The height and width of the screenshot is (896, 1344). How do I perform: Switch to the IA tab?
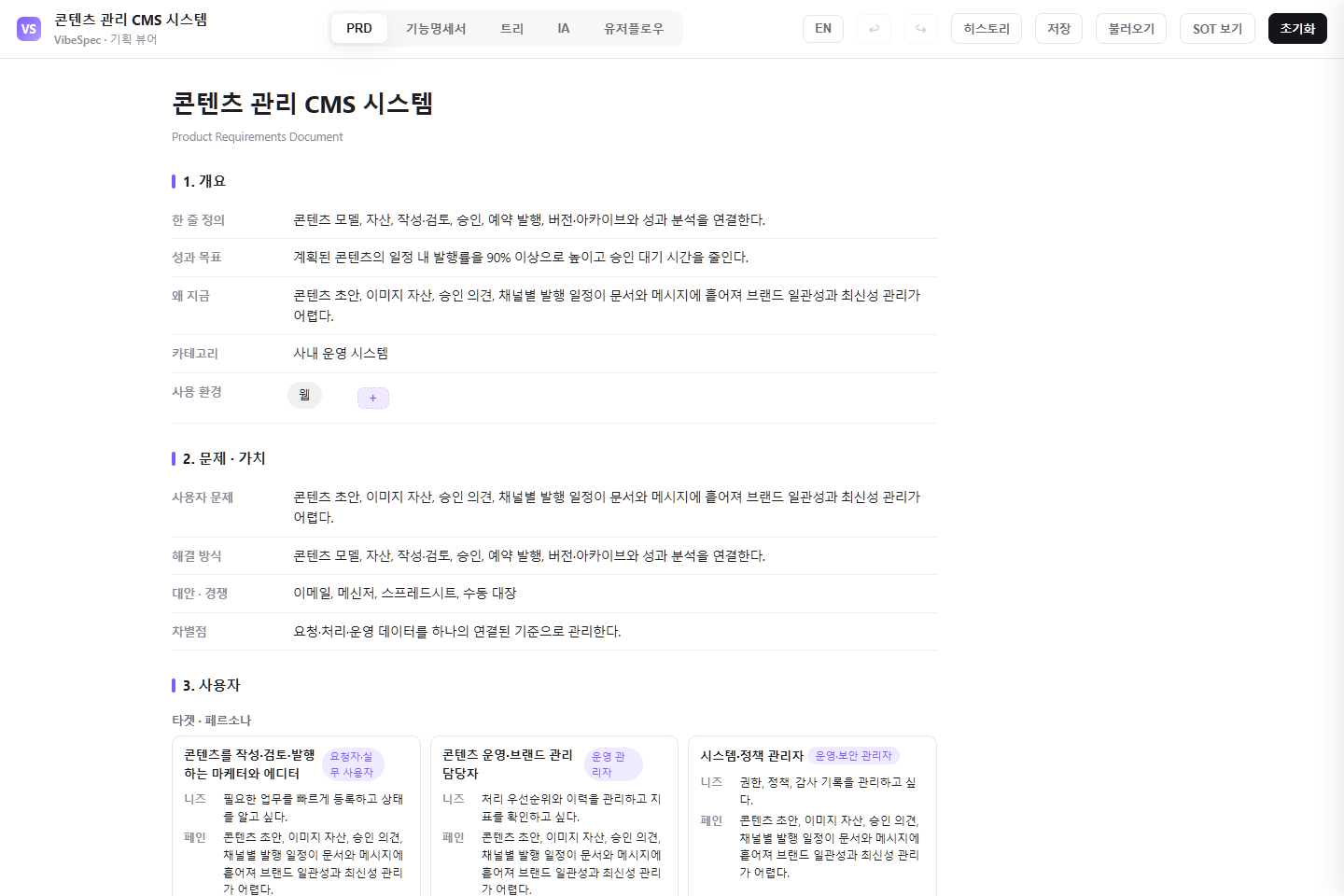(x=564, y=29)
